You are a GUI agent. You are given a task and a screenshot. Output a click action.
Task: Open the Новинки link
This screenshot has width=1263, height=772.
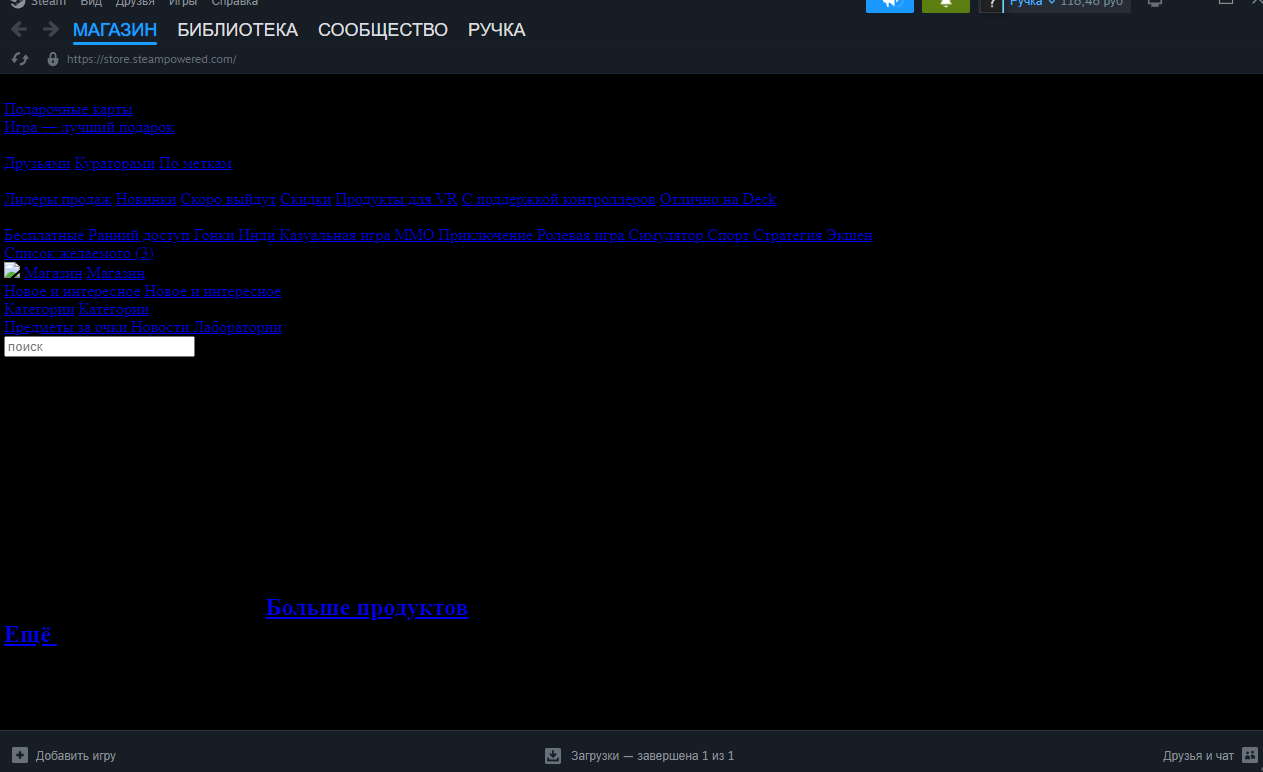pos(146,199)
